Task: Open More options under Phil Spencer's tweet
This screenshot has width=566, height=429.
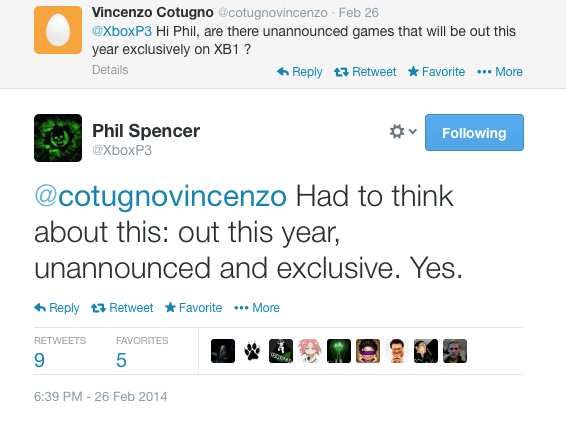Action: tap(257, 308)
